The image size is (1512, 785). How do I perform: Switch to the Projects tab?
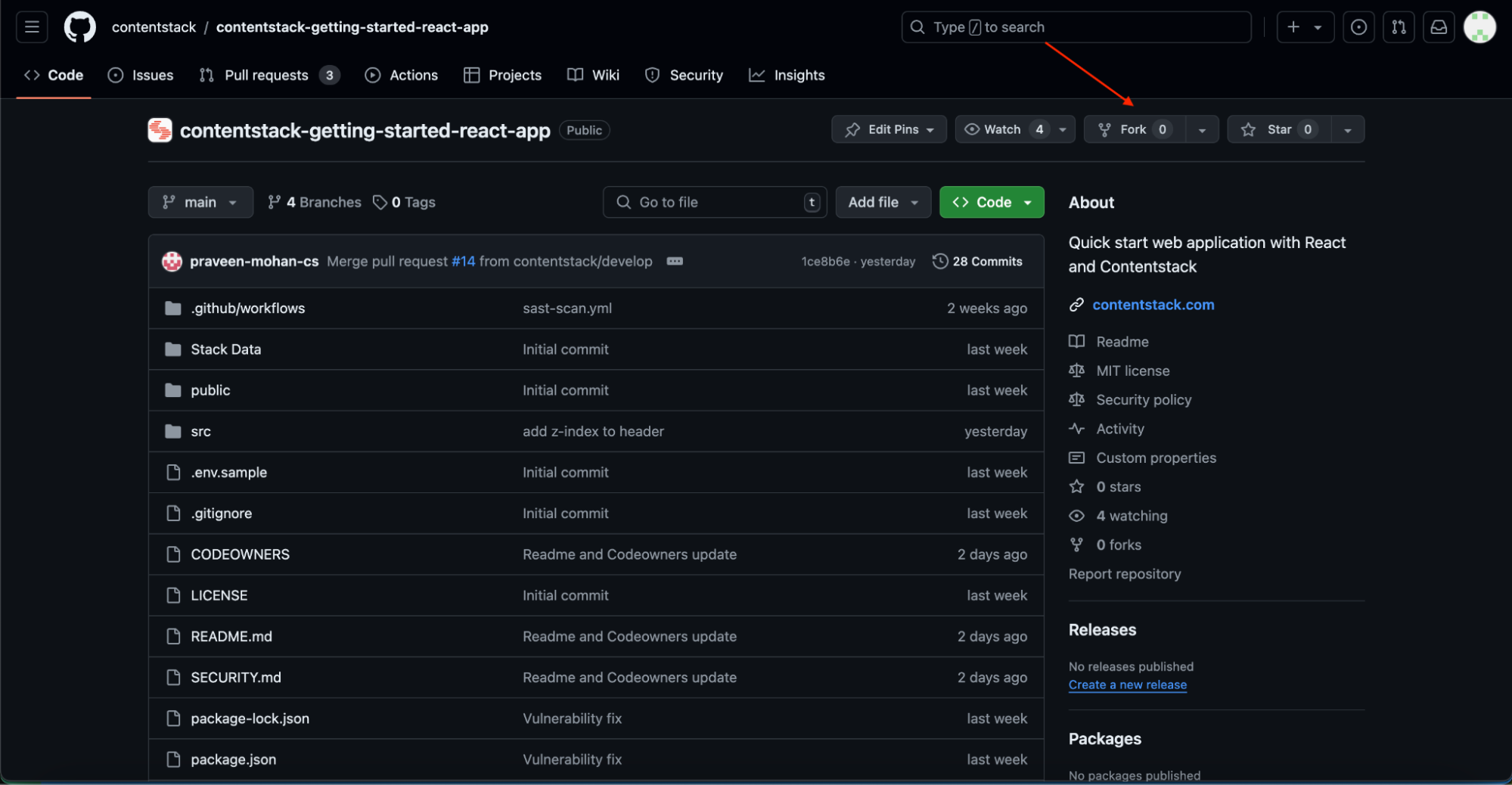point(502,75)
